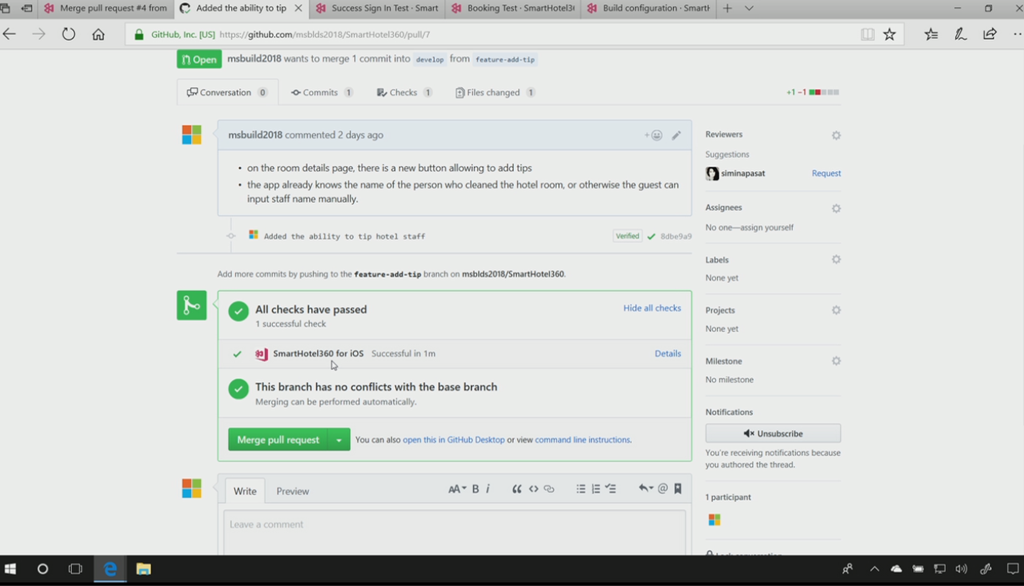The height and width of the screenshot is (586, 1024).
Task: Refresh the browser page
Action: [x=69, y=34]
